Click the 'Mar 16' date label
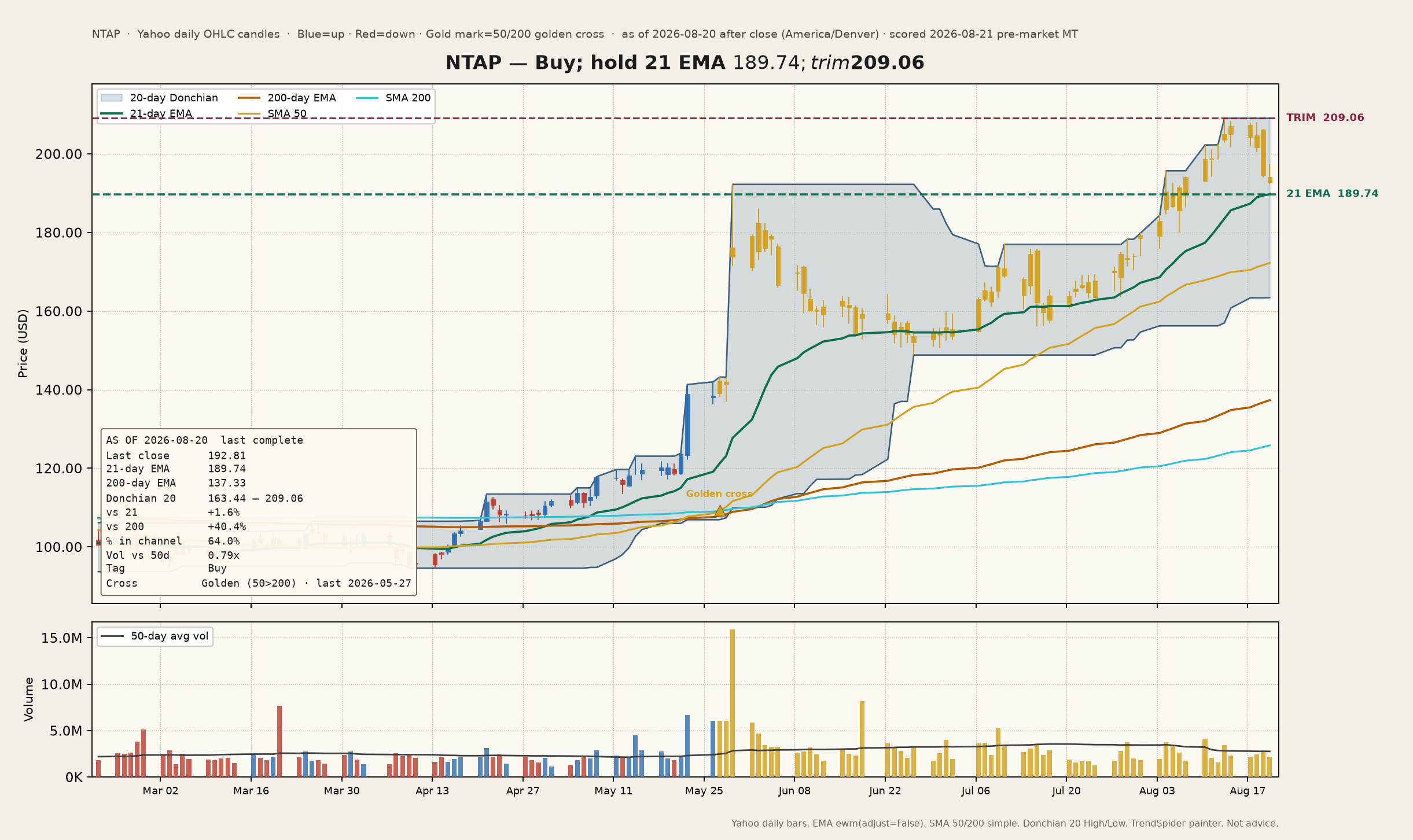 point(251,791)
